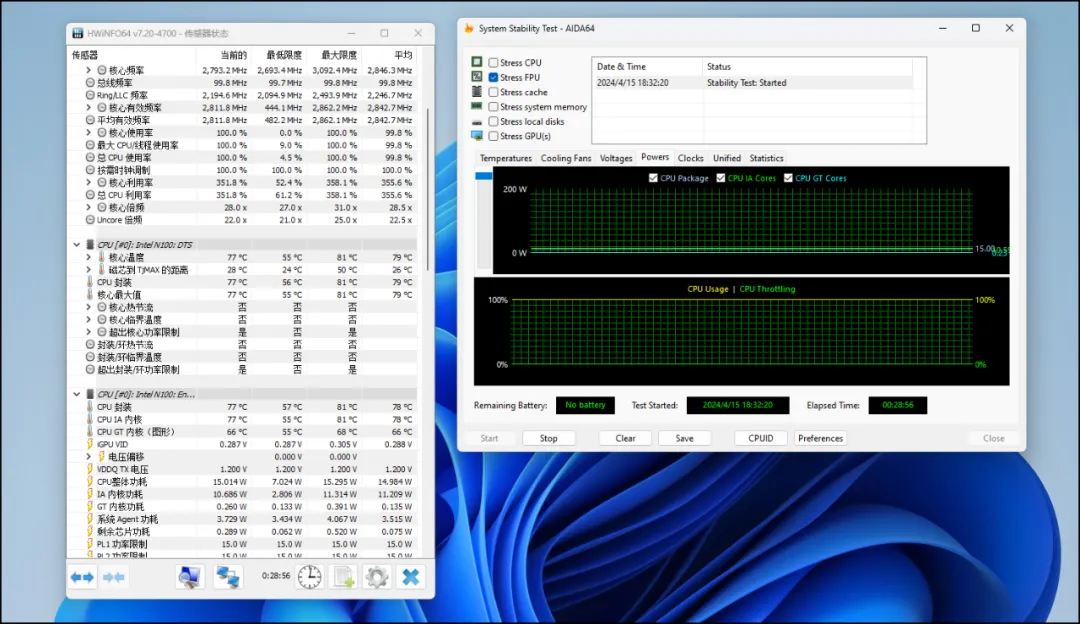Switch to the Temperatures tab
The width and height of the screenshot is (1080, 624).
tap(506, 158)
